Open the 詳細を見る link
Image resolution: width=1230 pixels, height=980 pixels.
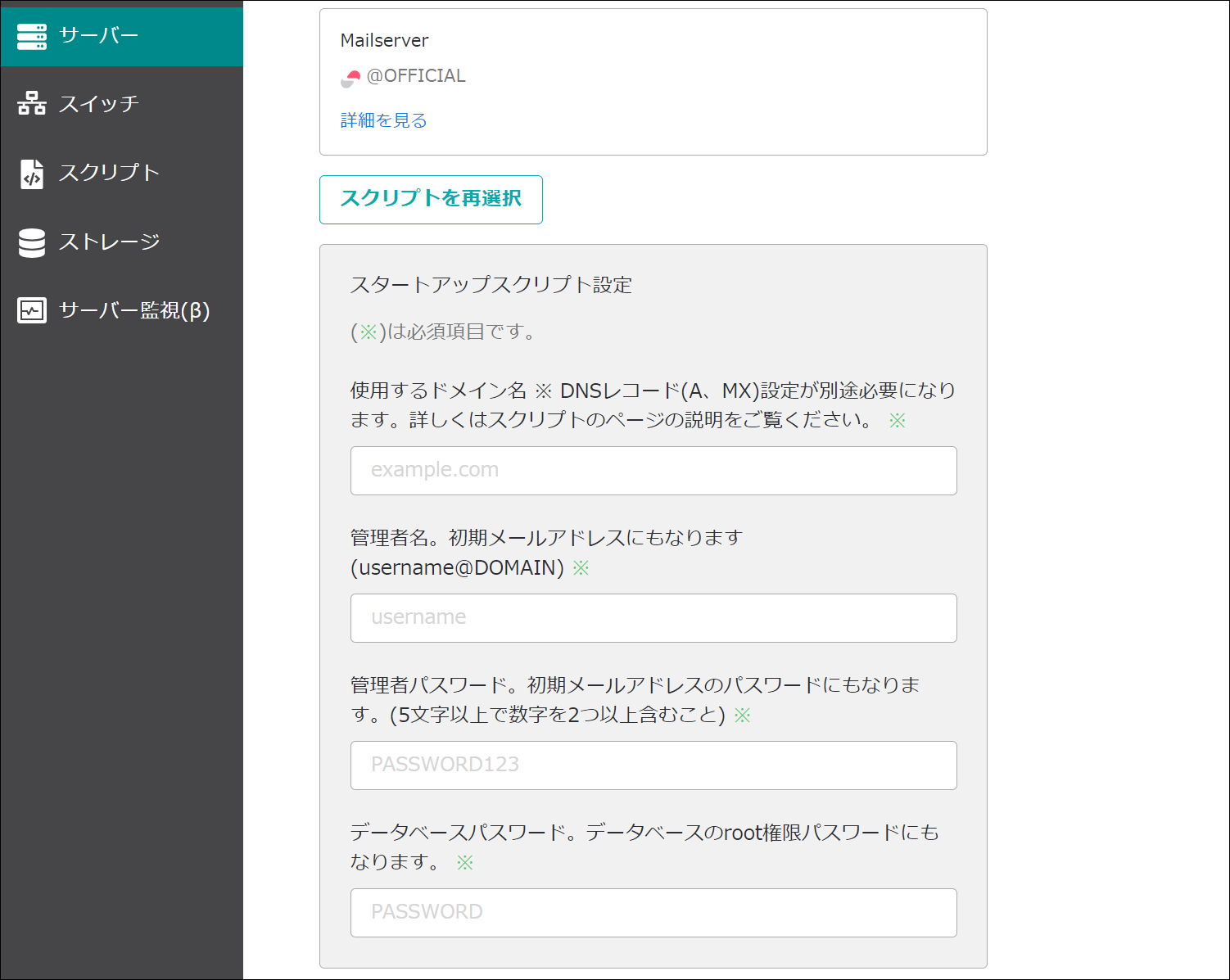coord(383,120)
